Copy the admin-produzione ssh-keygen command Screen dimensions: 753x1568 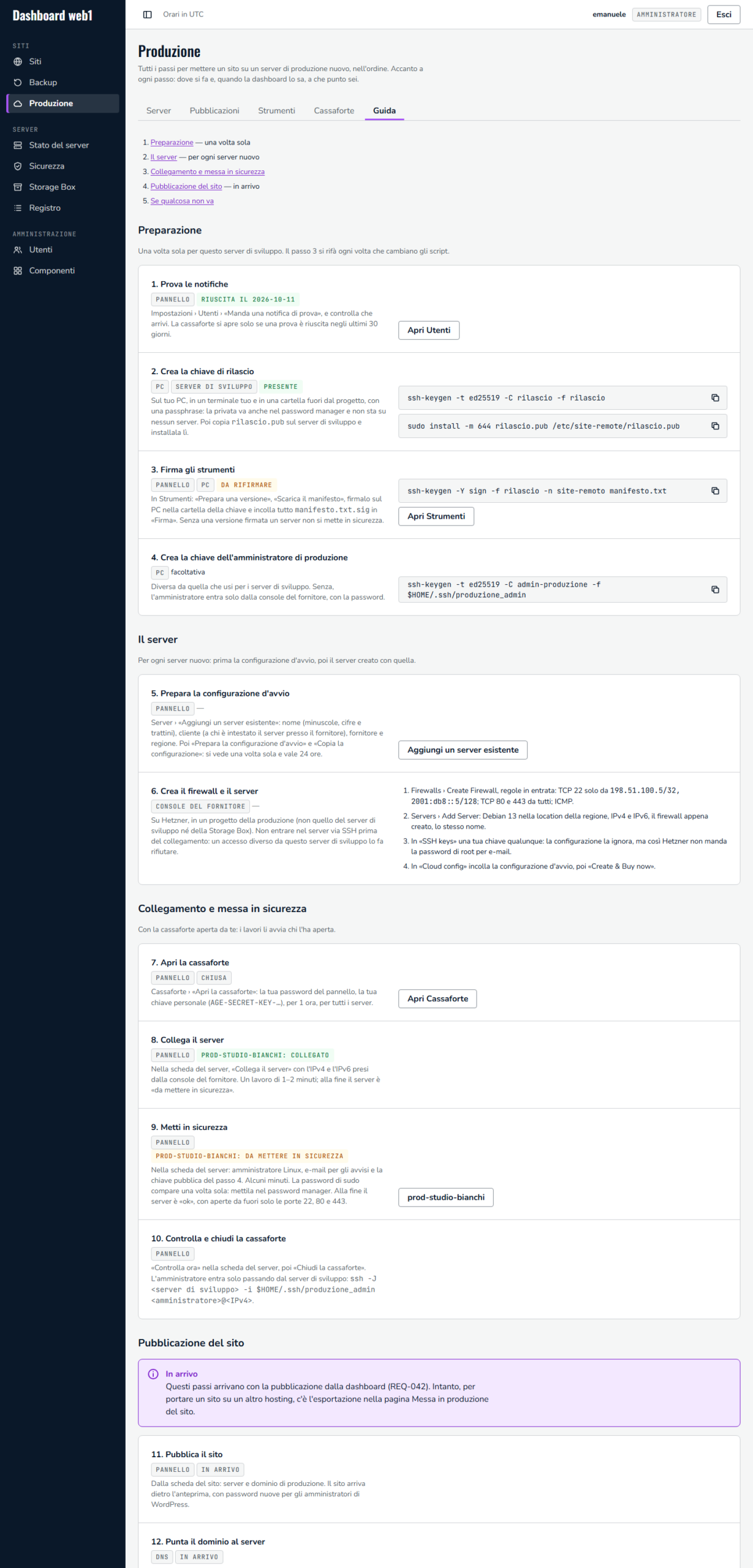click(x=714, y=590)
